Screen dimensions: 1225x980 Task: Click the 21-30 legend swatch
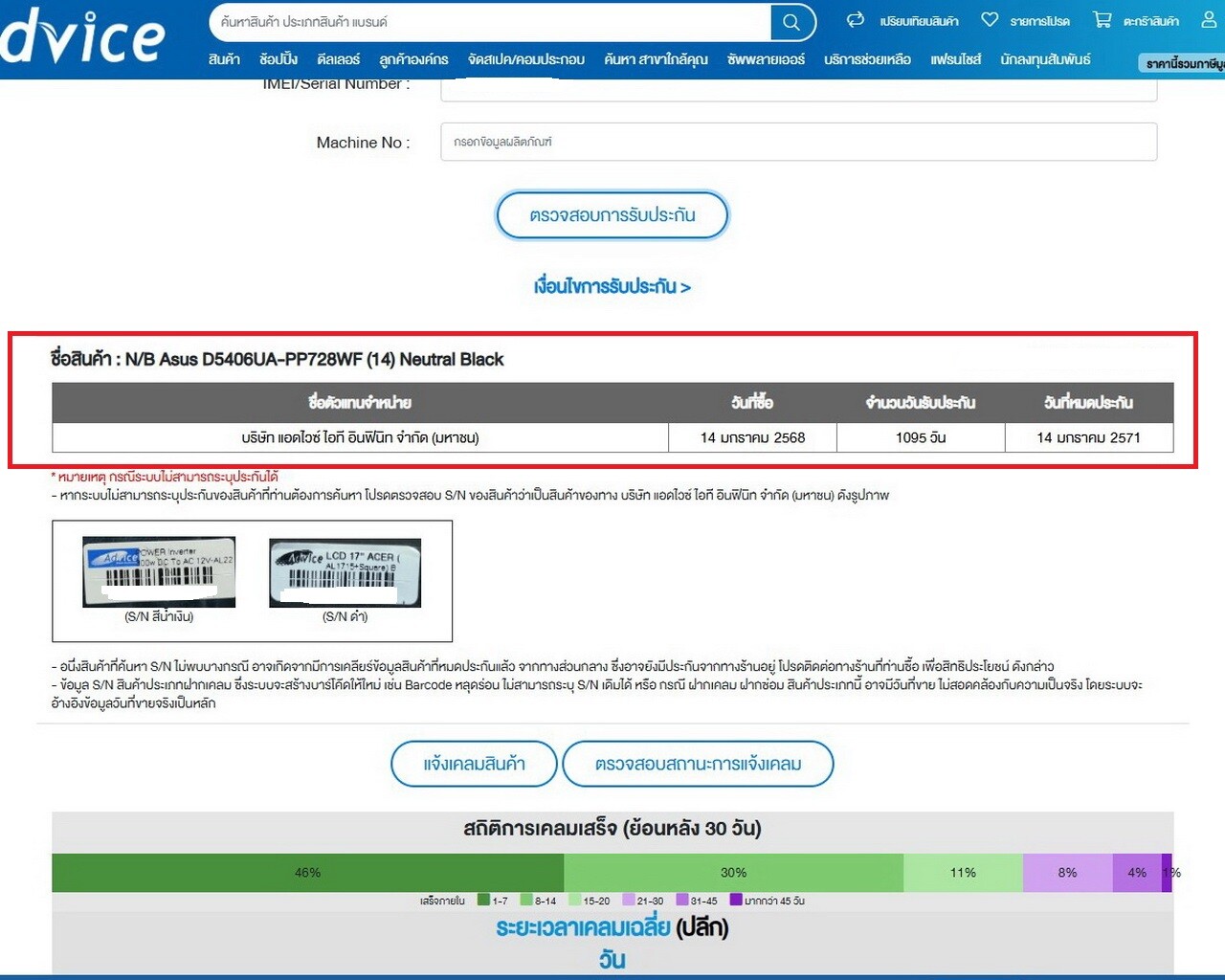click(628, 901)
